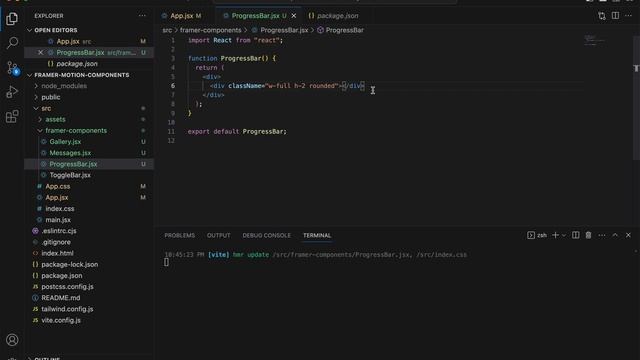Viewport: 640px width, 360px height.
Task: Open .eslintrc.cjs file
Action: point(59,231)
